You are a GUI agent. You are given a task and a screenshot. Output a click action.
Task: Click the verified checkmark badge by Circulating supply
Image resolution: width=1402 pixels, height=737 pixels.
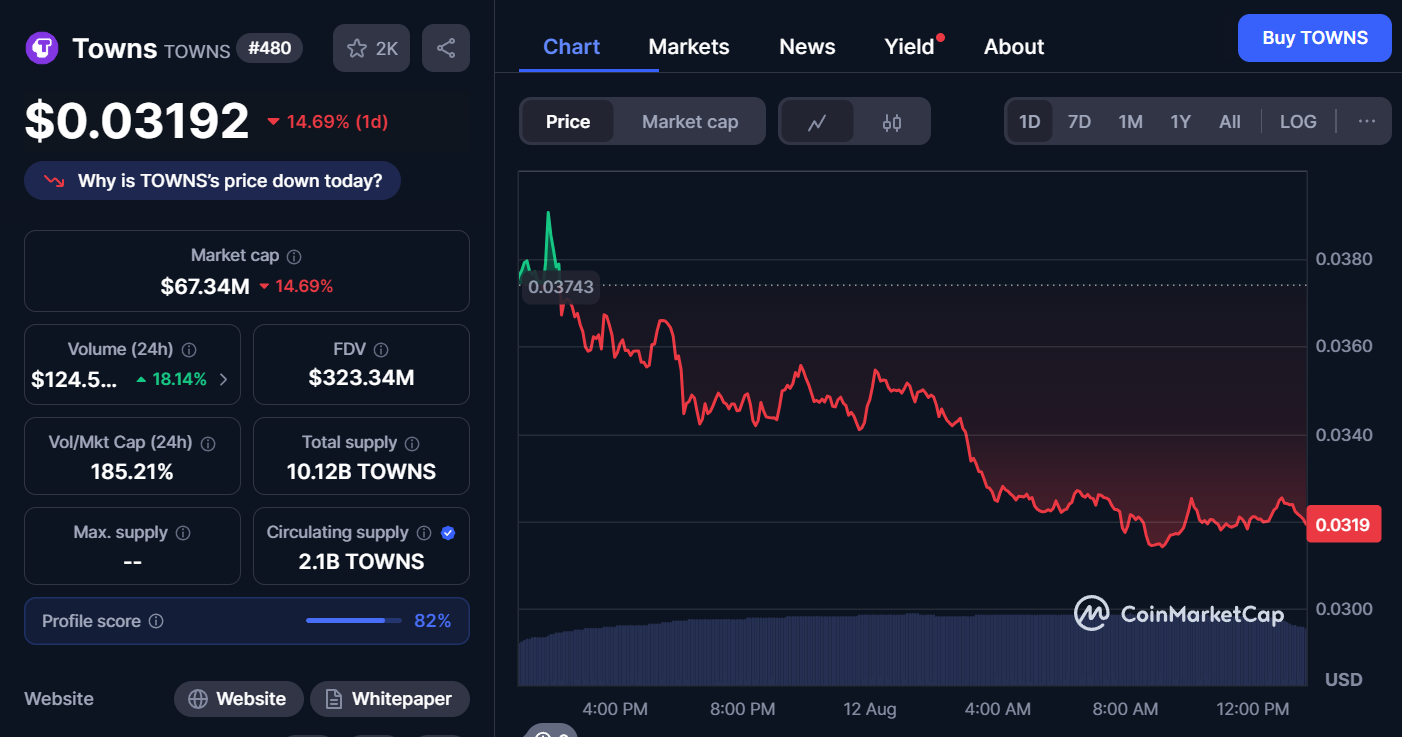(x=448, y=533)
